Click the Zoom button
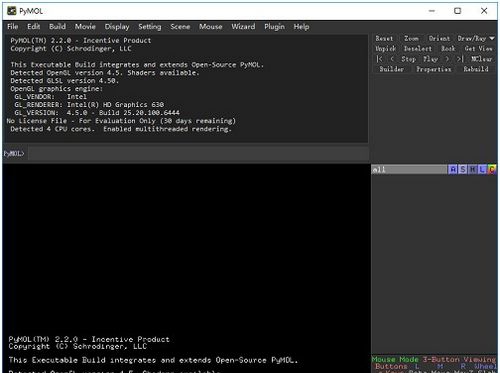 (x=411, y=39)
